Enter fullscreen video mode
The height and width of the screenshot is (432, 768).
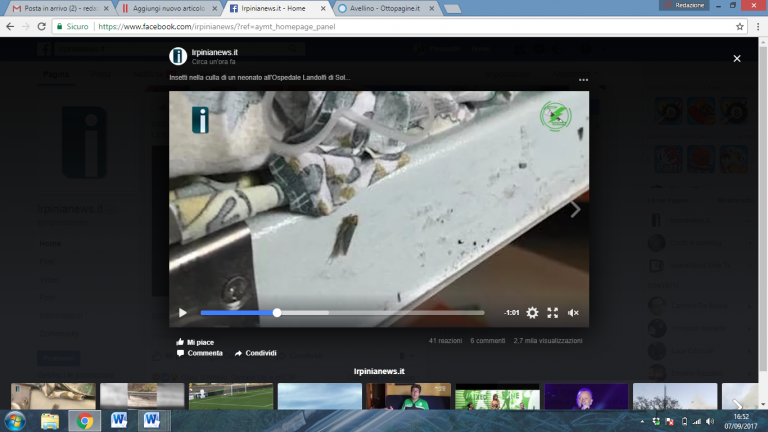tap(552, 312)
